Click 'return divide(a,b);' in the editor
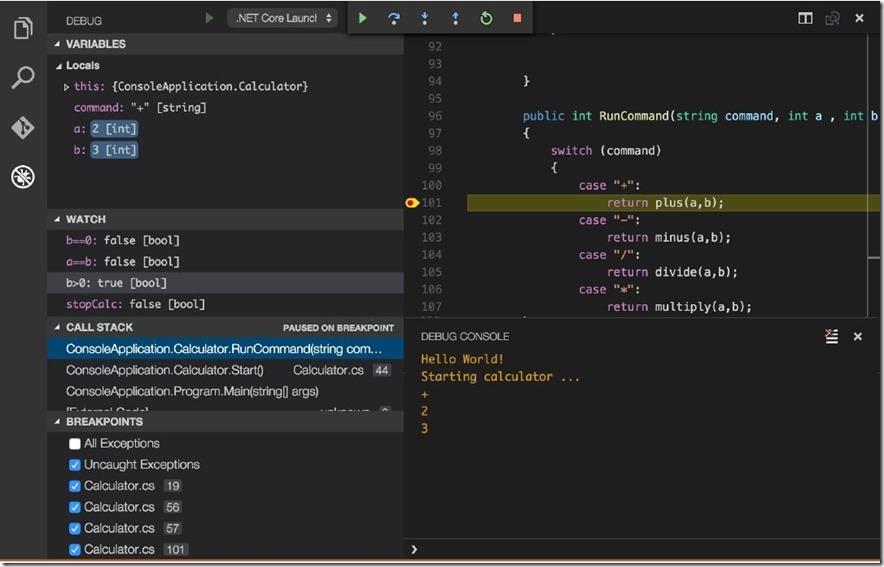 click(672, 272)
